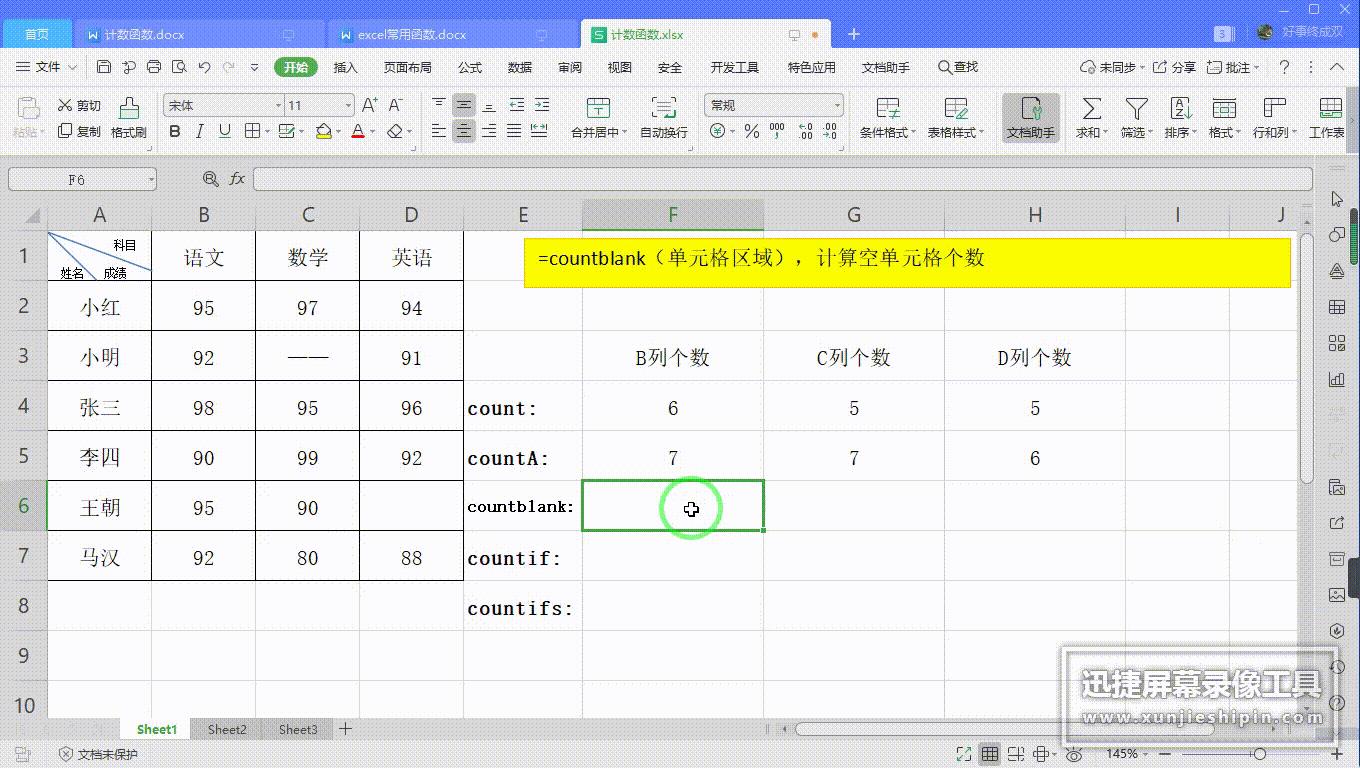Screen dimensions: 1360x768
Task: Click the vertical scrollbar thumb
Action: (1306, 360)
